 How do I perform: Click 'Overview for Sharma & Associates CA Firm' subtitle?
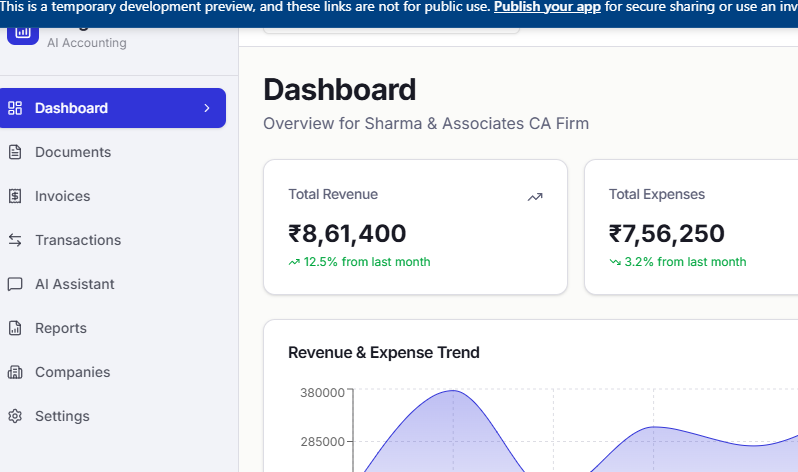[426, 123]
